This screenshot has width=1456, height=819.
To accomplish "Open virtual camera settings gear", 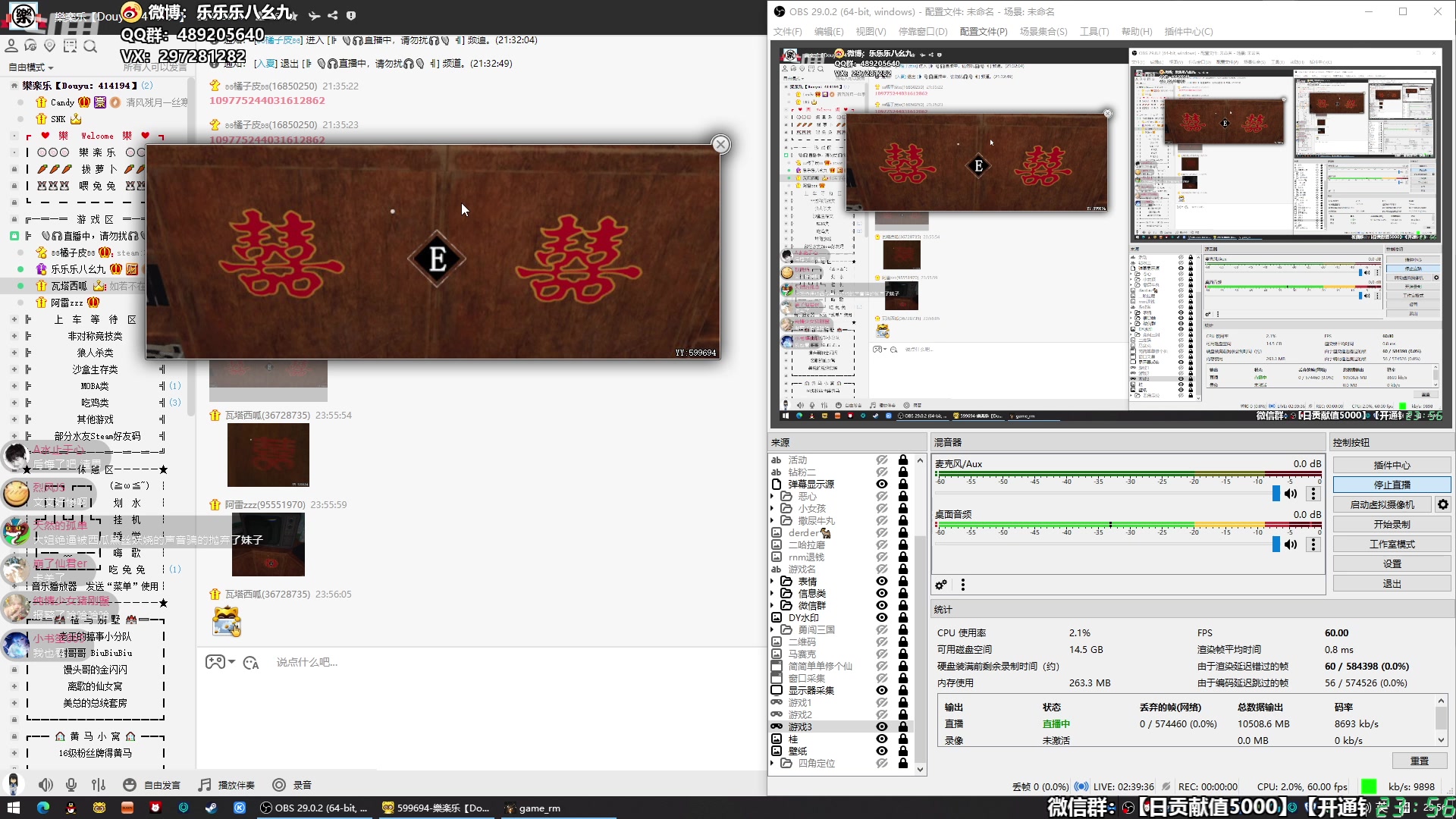I will (x=1442, y=504).
